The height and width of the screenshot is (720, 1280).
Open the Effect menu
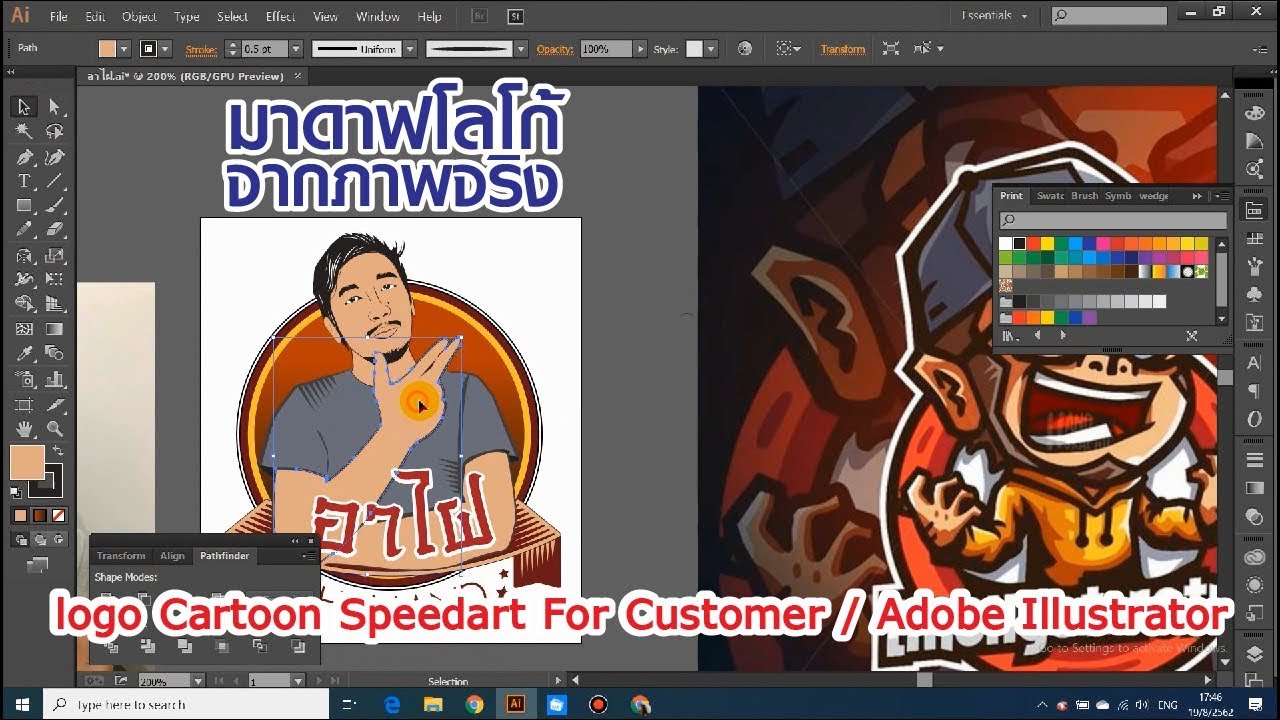click(280, 17)
